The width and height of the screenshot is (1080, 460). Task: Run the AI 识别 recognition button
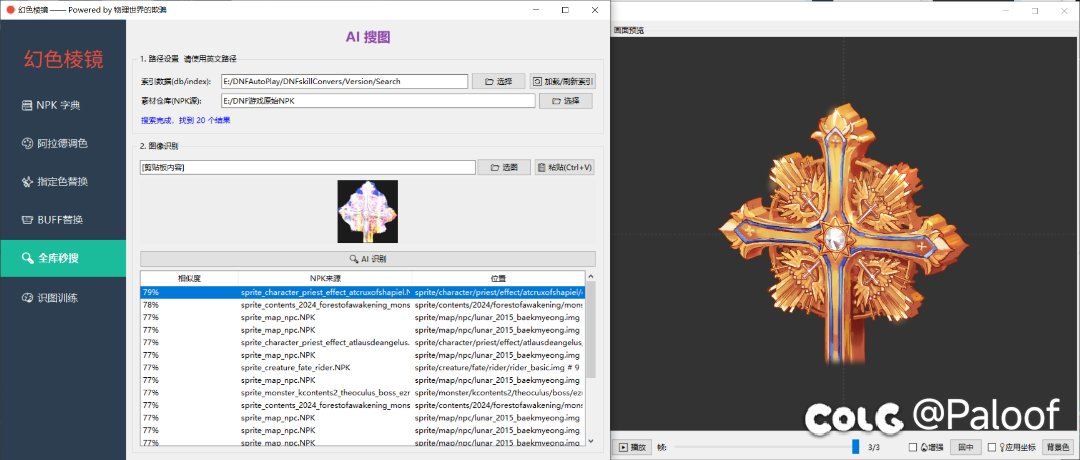[x=367, y=258]
